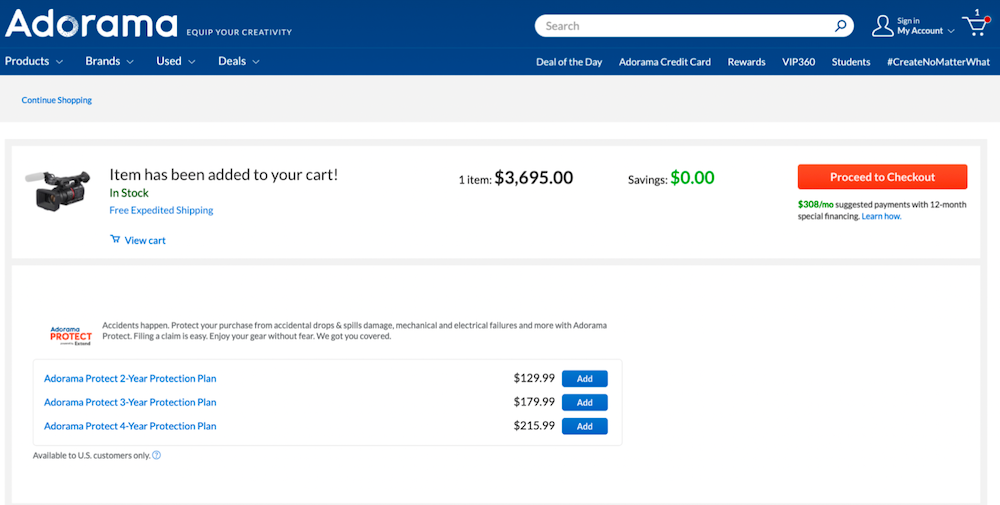Click the $0.00 savings amount
The image size is (1000, 505).
pyautogui.click(x=692, y=178)
